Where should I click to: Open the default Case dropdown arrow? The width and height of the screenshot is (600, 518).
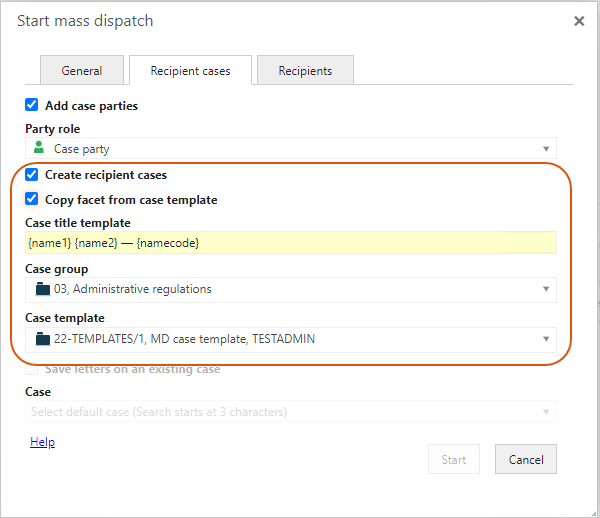click(545, 412)
